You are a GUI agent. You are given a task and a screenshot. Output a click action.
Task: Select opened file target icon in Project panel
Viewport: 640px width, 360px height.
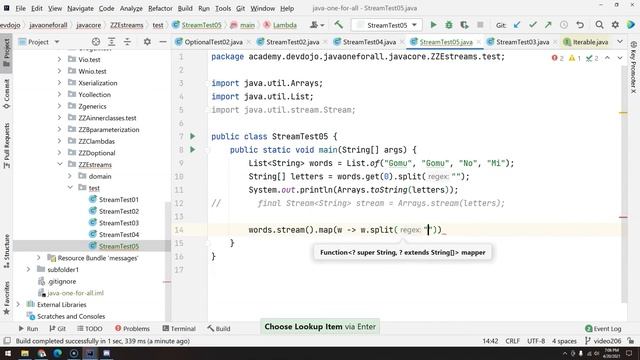tap(96, 42)
